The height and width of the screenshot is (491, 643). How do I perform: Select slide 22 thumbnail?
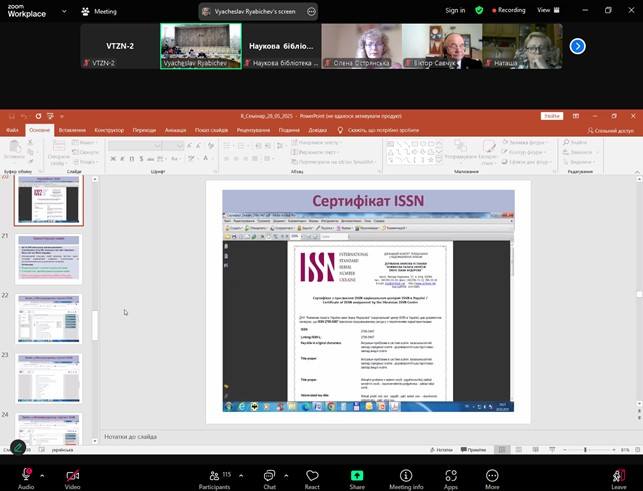coord(48,319)
